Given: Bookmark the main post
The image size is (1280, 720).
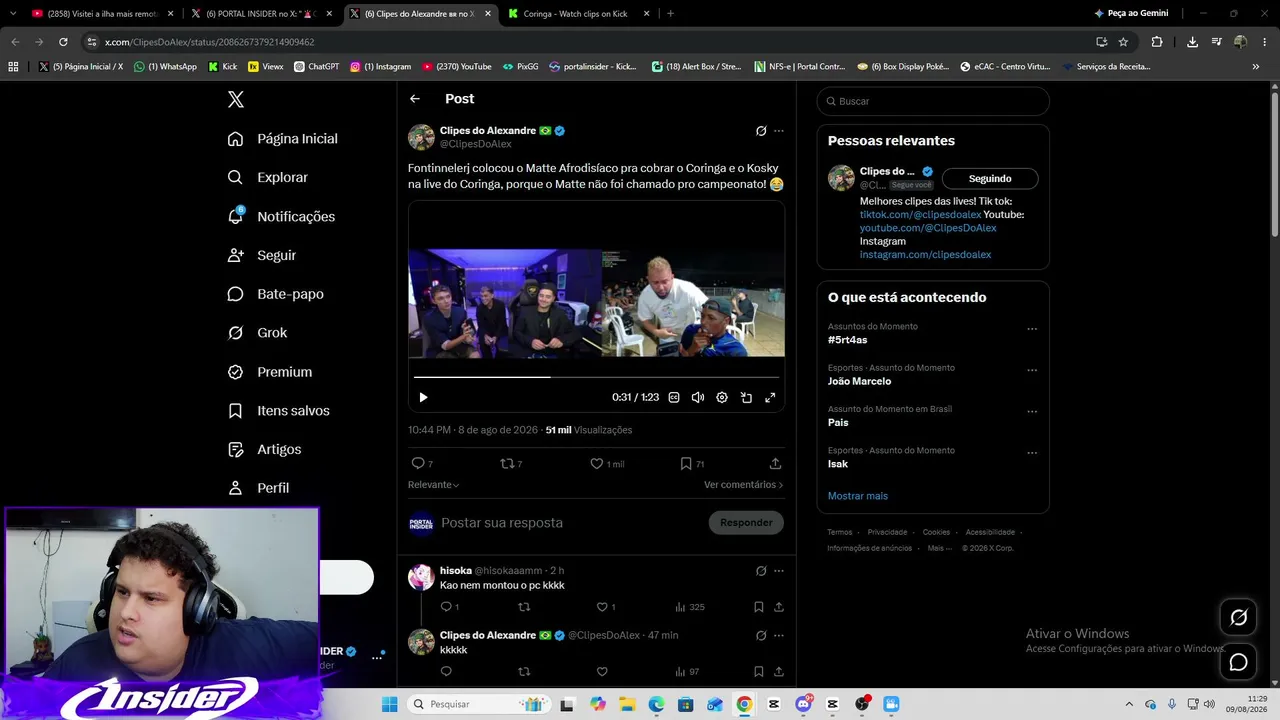Looking at the screenshot, I should [692, 464].
